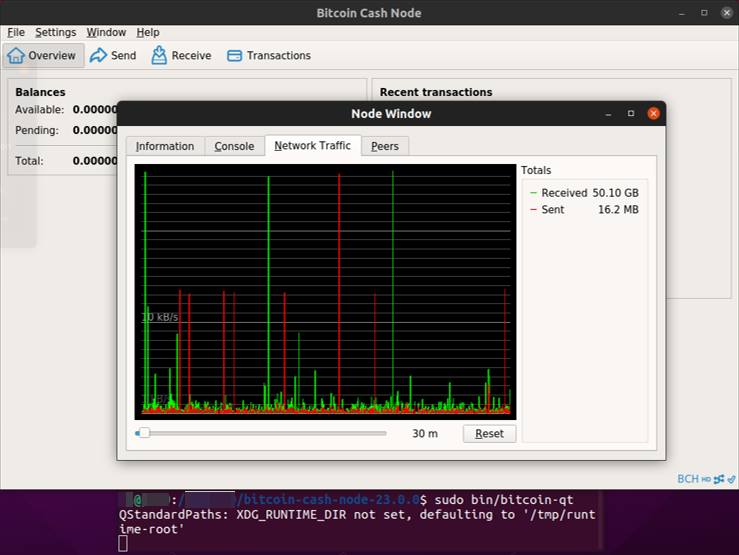739x555 pixels.
Task: Click the graph time range slider handle
Action: pos(144,433)
